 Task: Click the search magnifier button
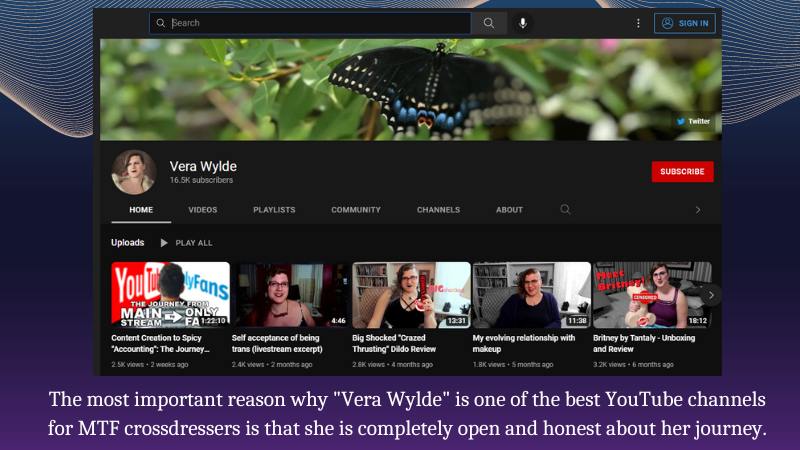pyautogui.click(x=488, y=23)
